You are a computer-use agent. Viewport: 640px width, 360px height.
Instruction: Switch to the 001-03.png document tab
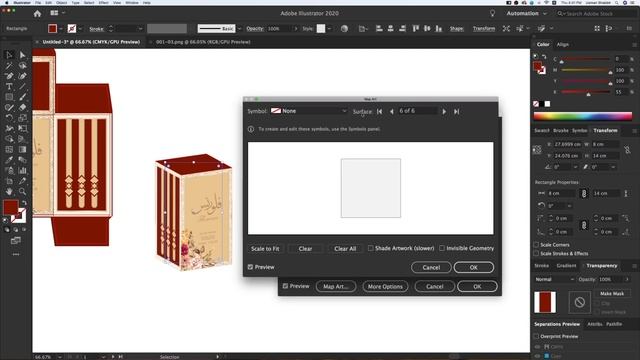203,42
